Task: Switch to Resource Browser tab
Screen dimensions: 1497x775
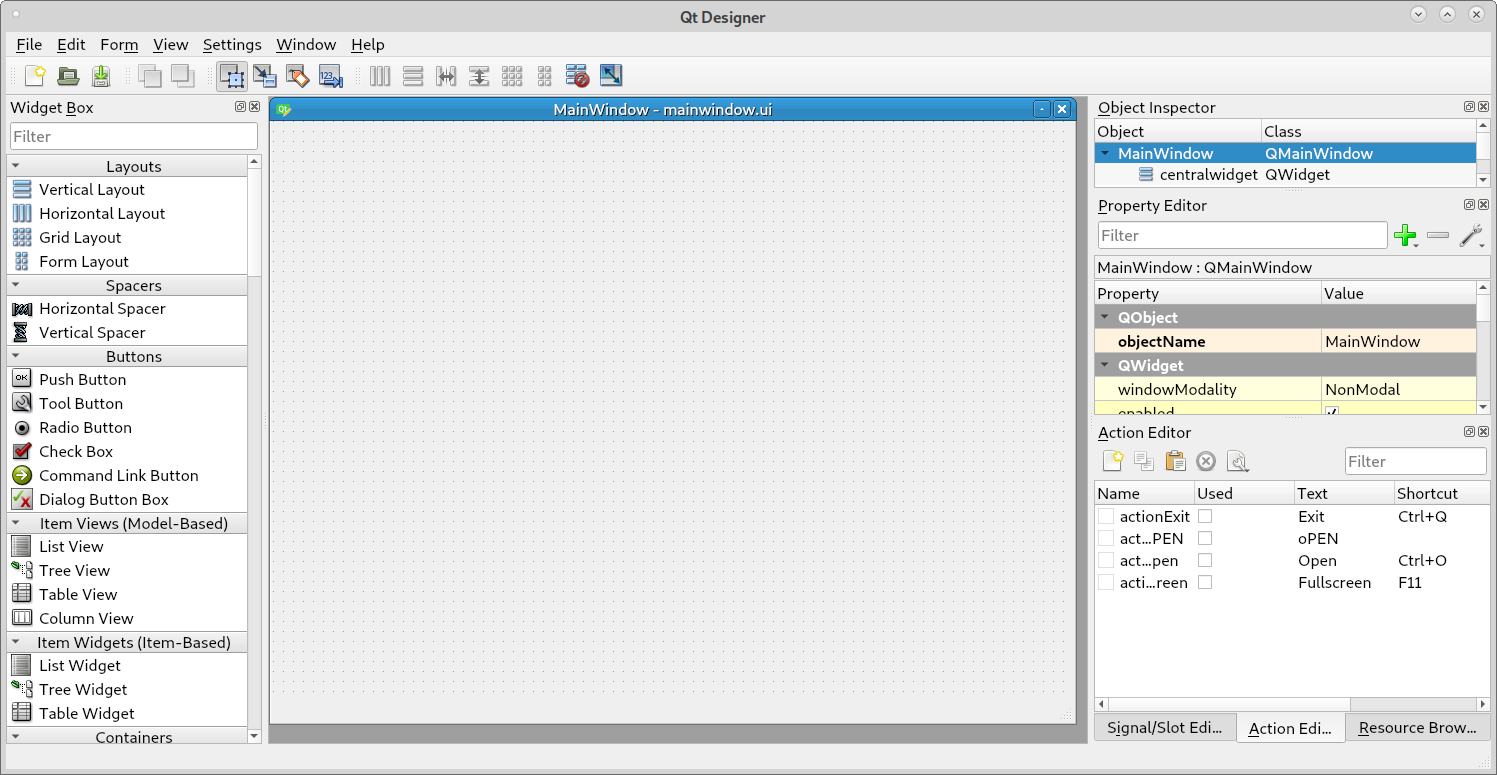Action: [x=1417, y=727]
